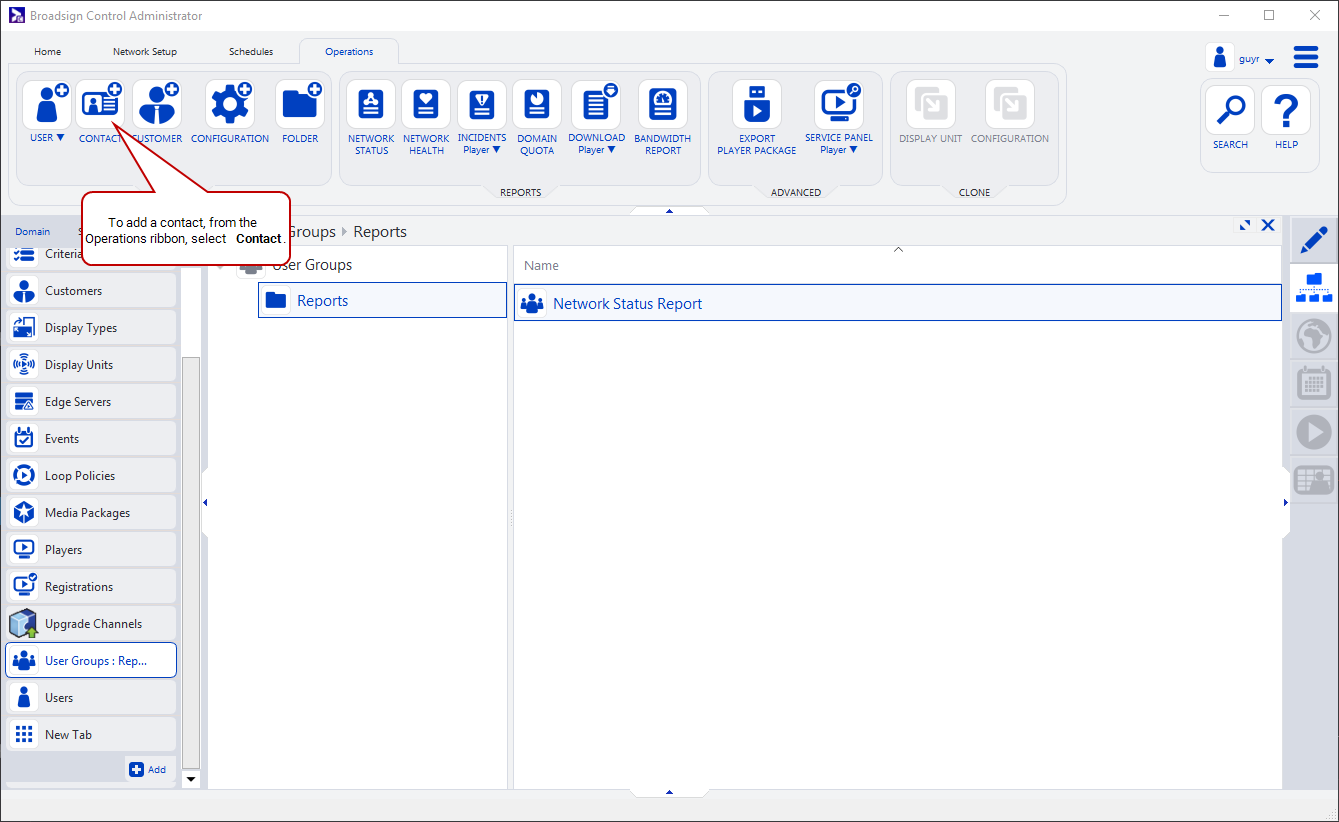Open Display Units in the sidebar
The image size is (1339, 822).
[91, 365]
